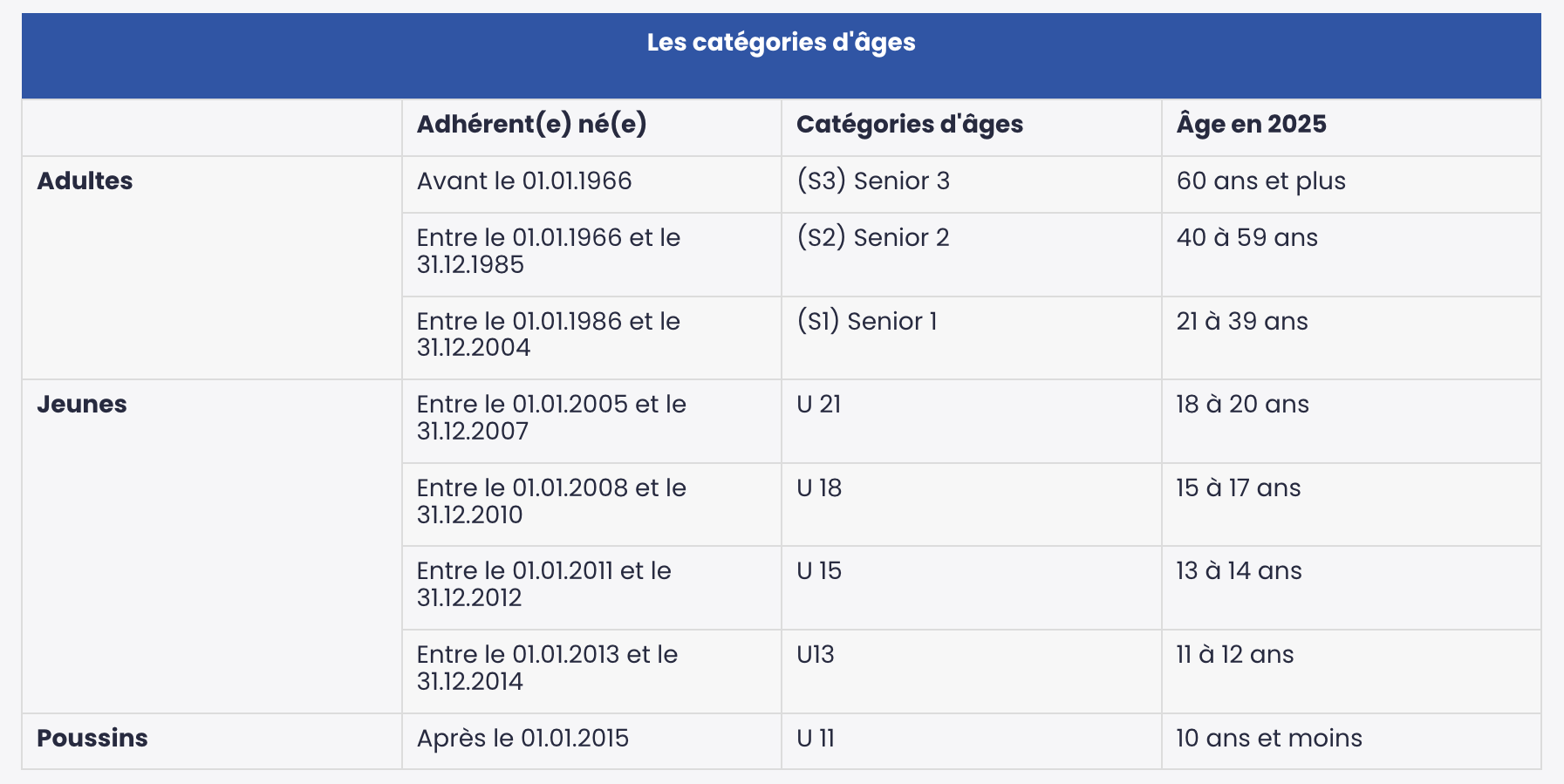This screenshot has width=1564, height=784.
Task: Select the "Poussins" row label
Action: (92, 739)
